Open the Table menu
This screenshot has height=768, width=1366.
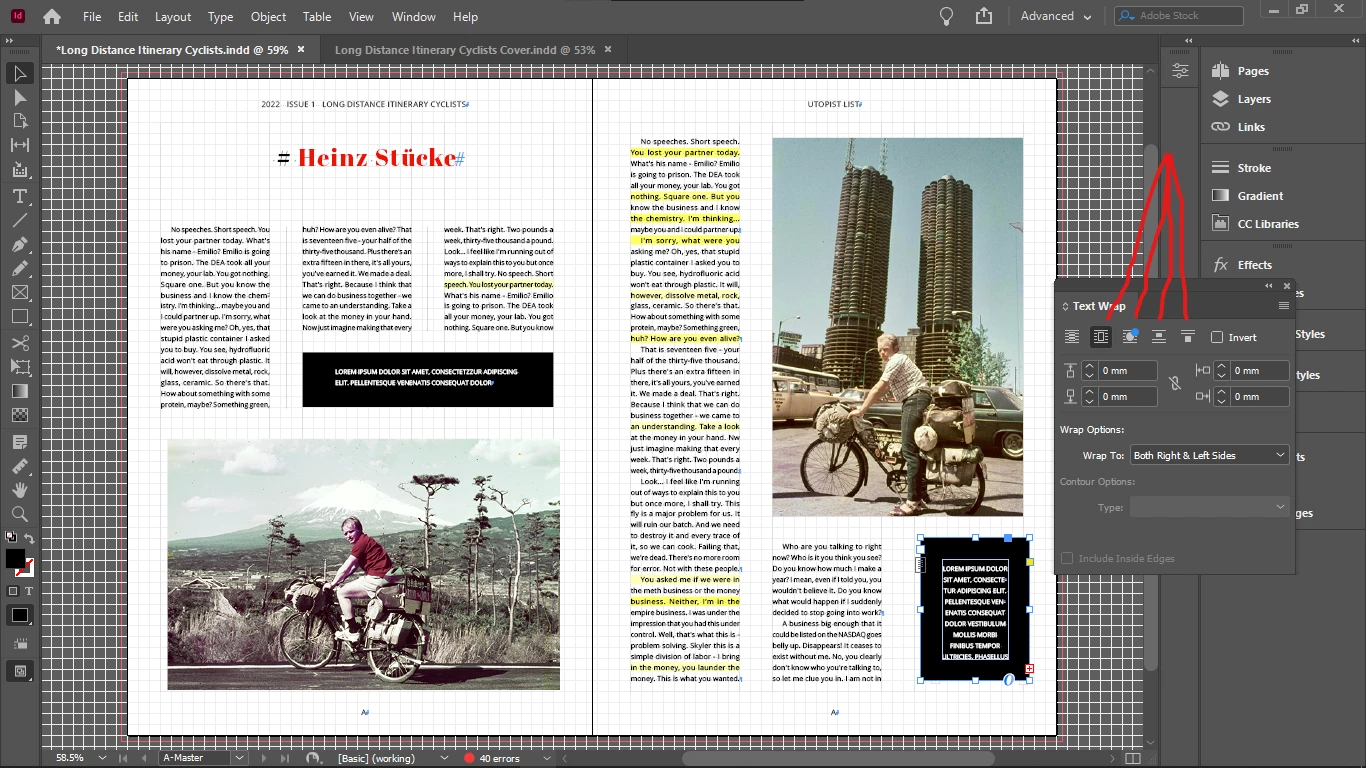(317, 16)
